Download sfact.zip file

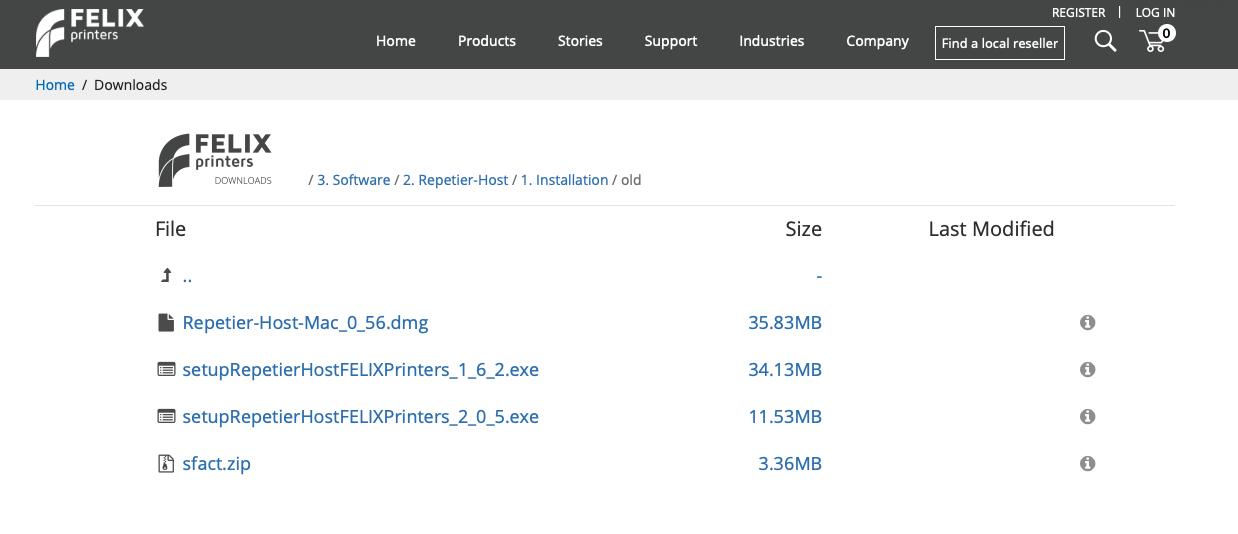pos(216,464)
